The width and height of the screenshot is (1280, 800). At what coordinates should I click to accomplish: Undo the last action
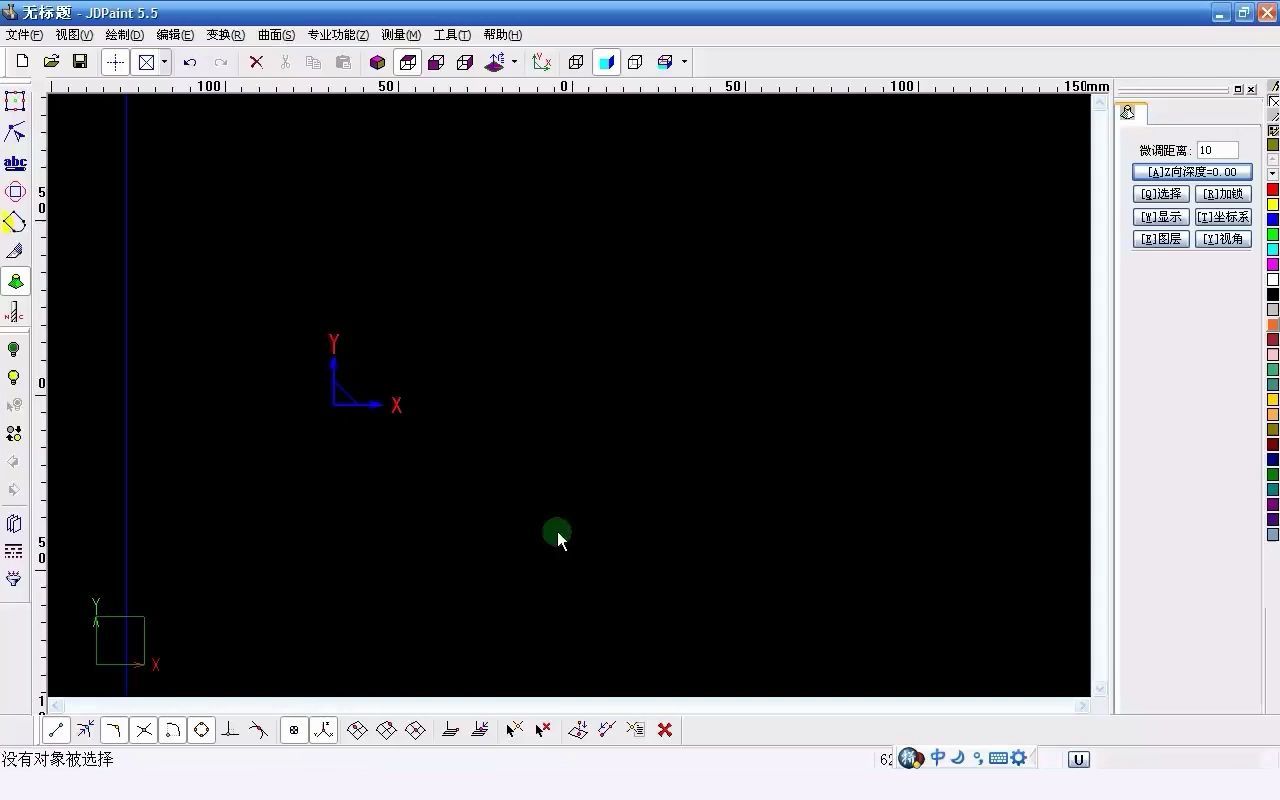[x=190, y=62]
